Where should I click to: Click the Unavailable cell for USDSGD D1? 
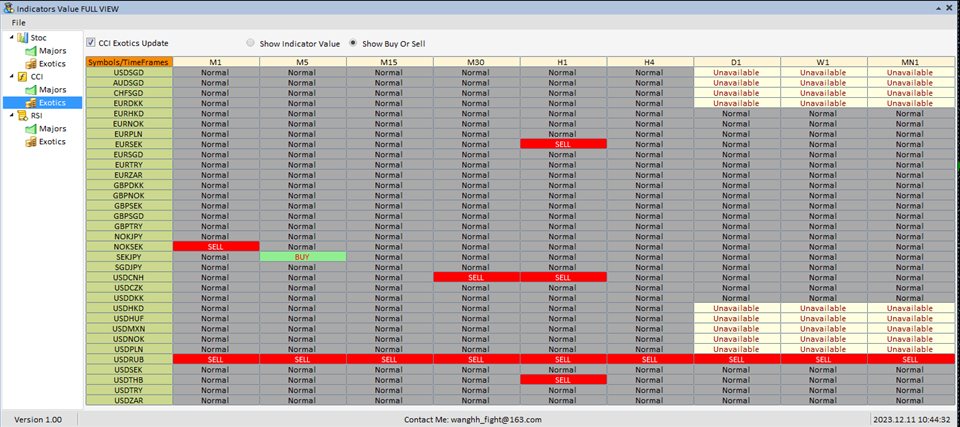click(x=737, y=72)
